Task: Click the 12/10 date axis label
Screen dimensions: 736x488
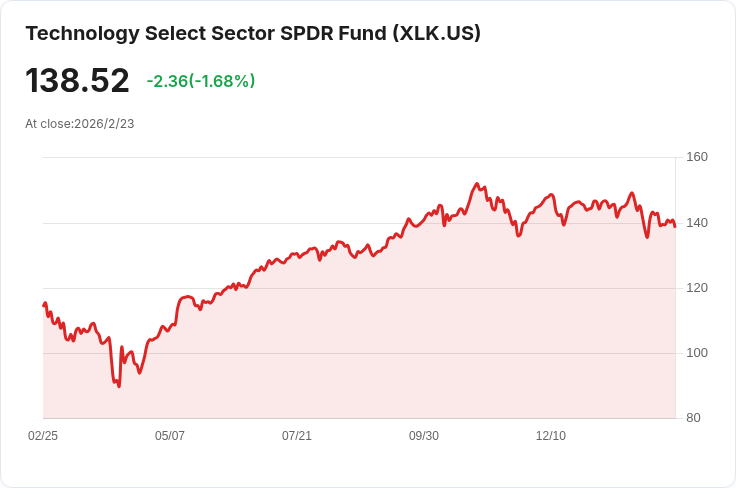Action: click(551, 436)
